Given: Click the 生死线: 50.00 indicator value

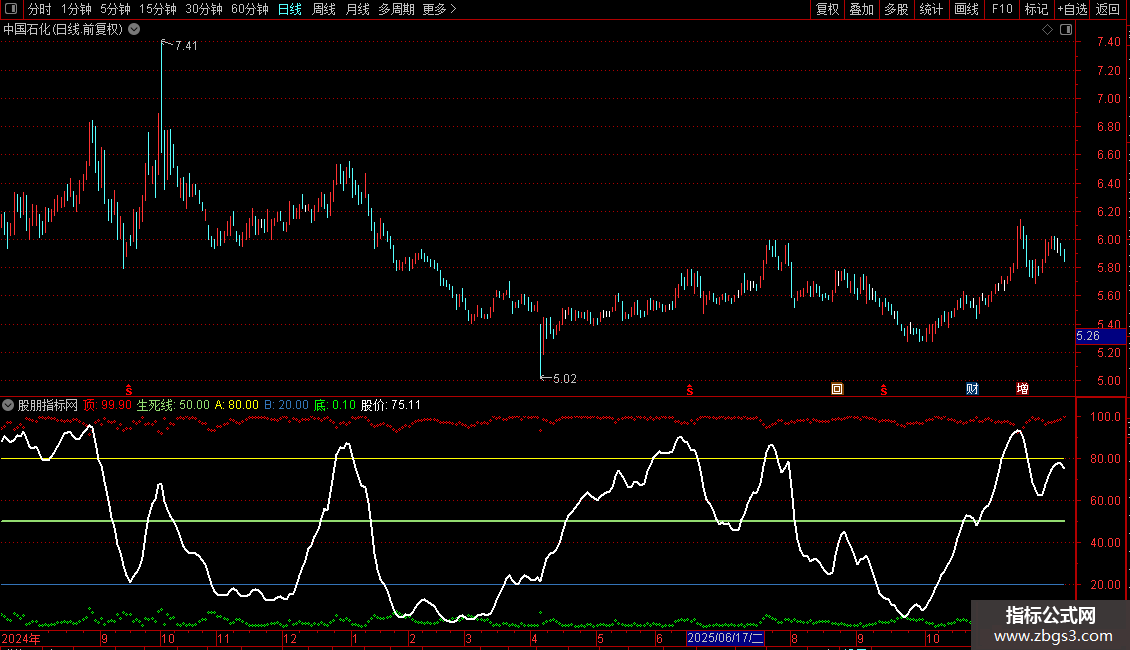Looking at the screenshot, I should 173,405.
